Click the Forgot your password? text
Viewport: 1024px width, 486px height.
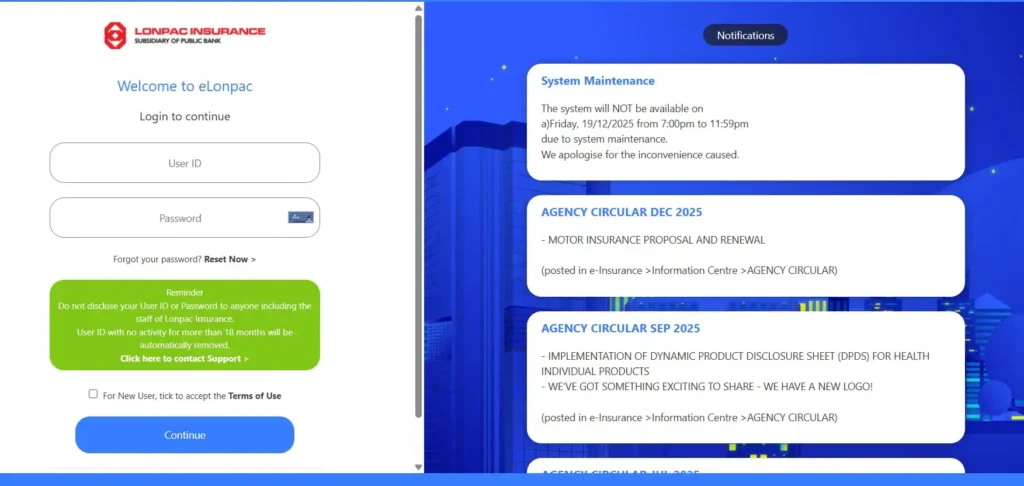click(x=157, y=259)
